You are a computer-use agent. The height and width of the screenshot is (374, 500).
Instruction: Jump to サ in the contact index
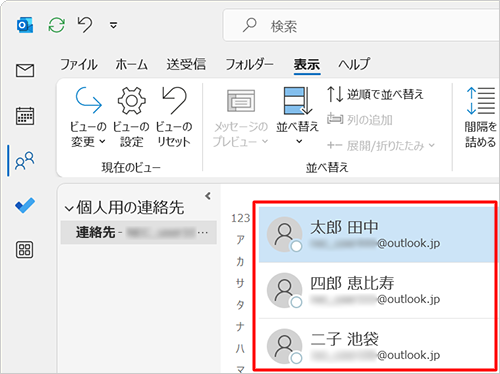[x=240, y=283]
